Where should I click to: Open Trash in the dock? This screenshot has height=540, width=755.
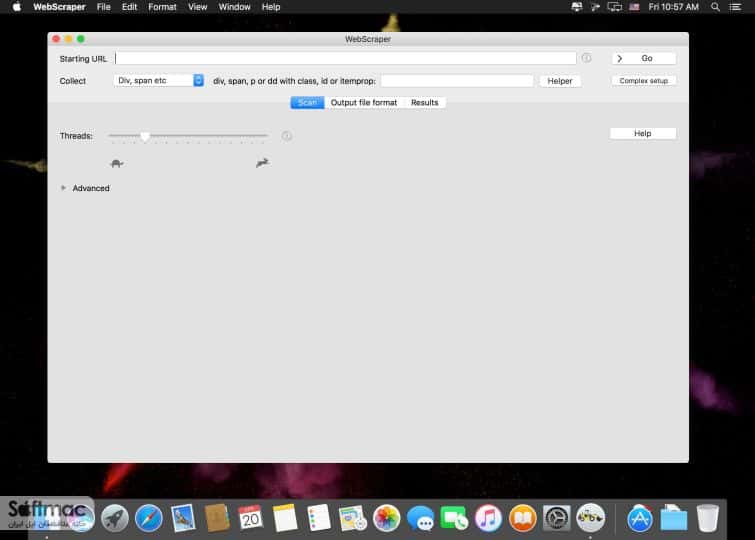click(x=707, y=518)
